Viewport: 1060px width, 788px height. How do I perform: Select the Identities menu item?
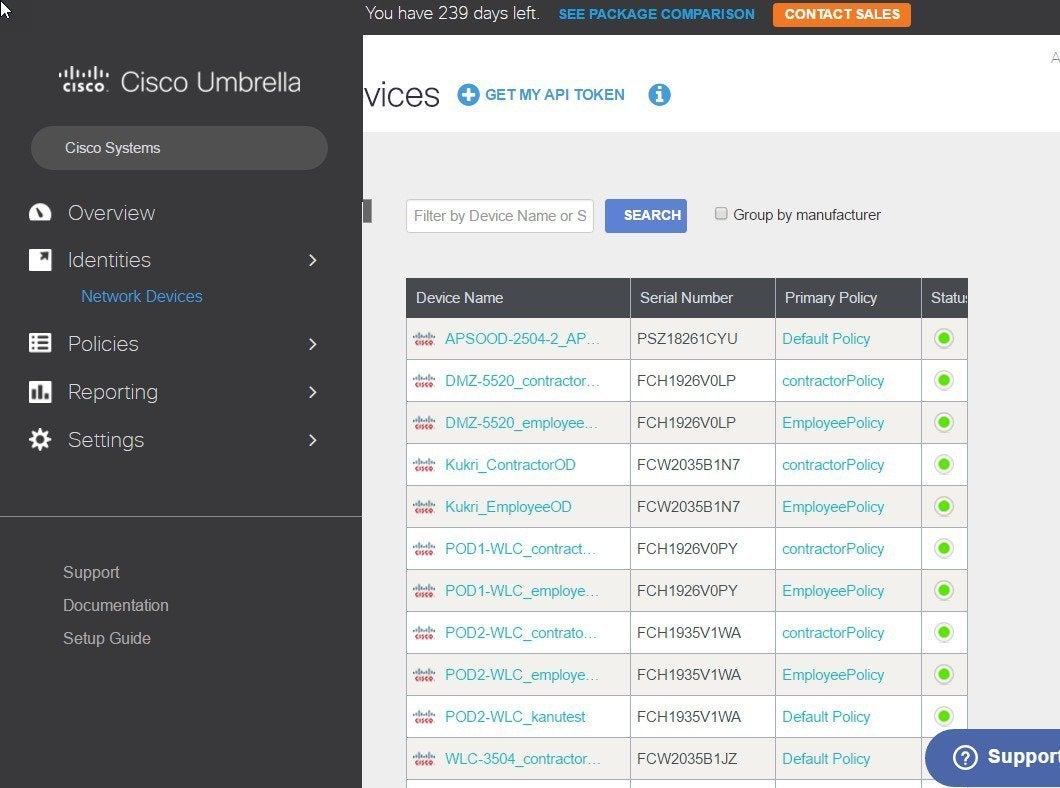pos(109,260)
